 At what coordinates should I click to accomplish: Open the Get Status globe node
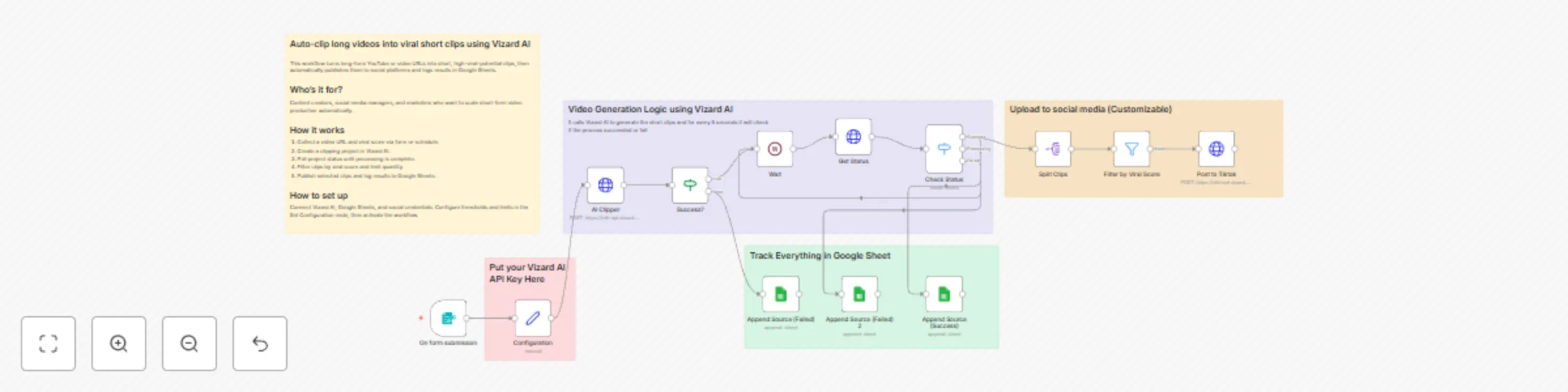point(853,137)
